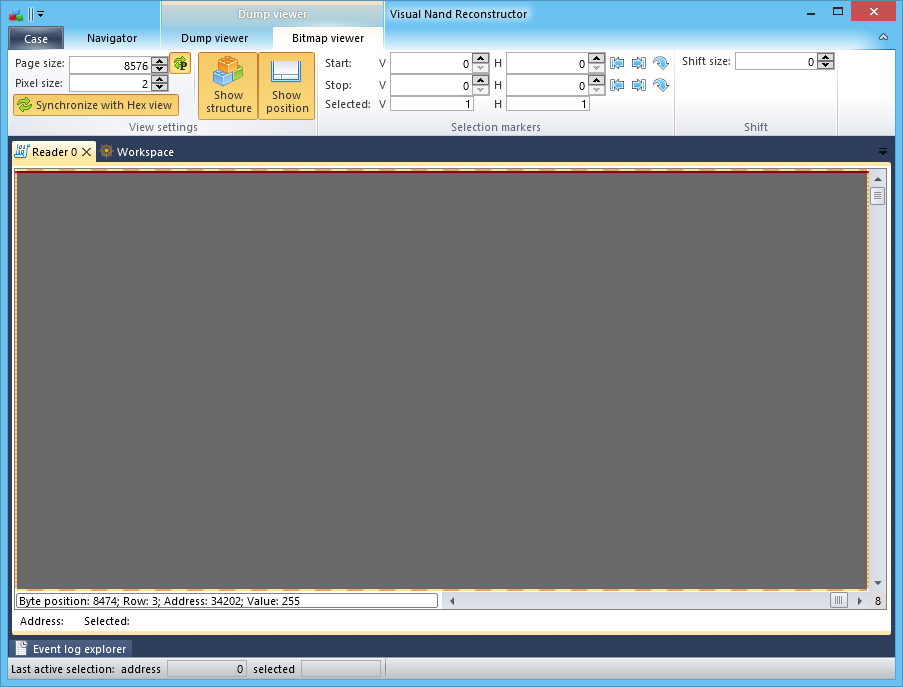The image size is (903, 687).
Task: Maximize the Visual Nand Reconstructor window
Action: click(x=838, y=12)
